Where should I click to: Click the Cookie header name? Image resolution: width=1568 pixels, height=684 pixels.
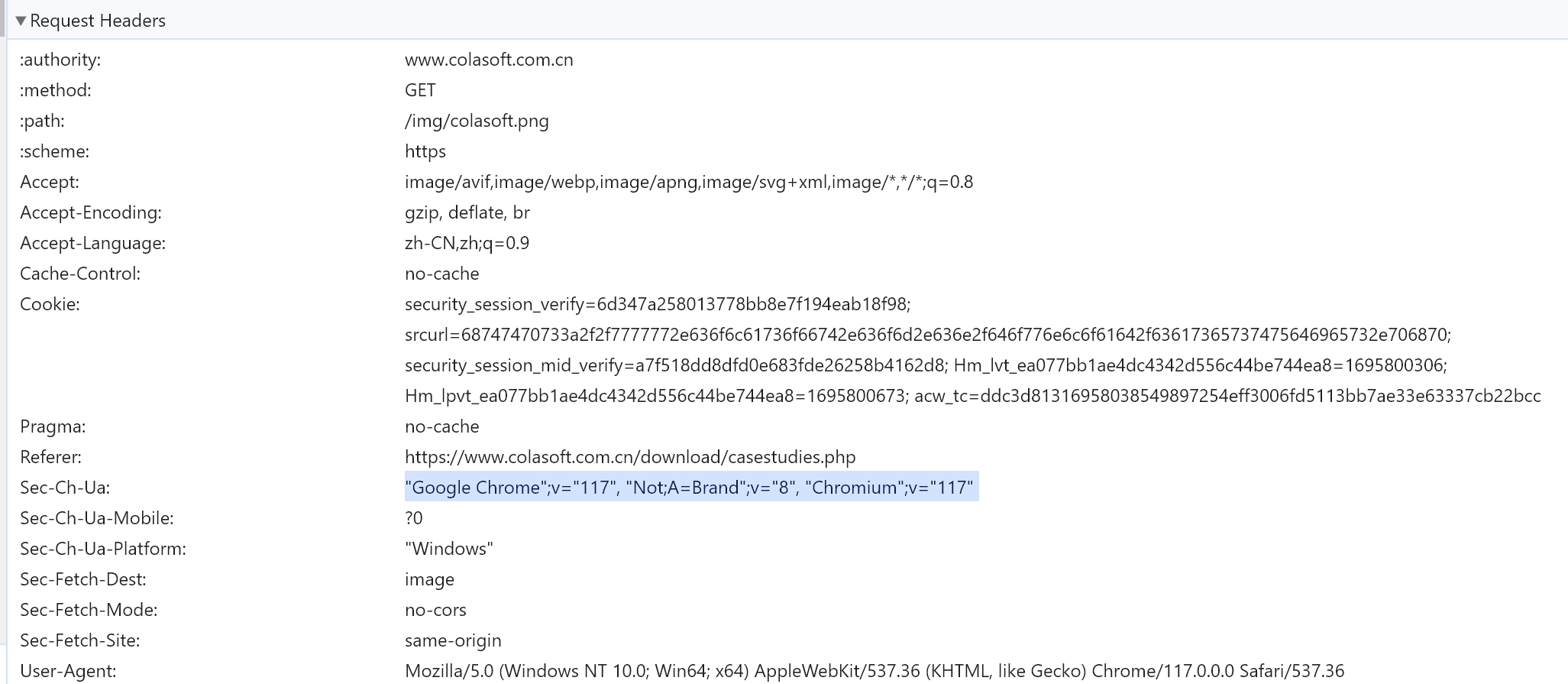(50, 304)
